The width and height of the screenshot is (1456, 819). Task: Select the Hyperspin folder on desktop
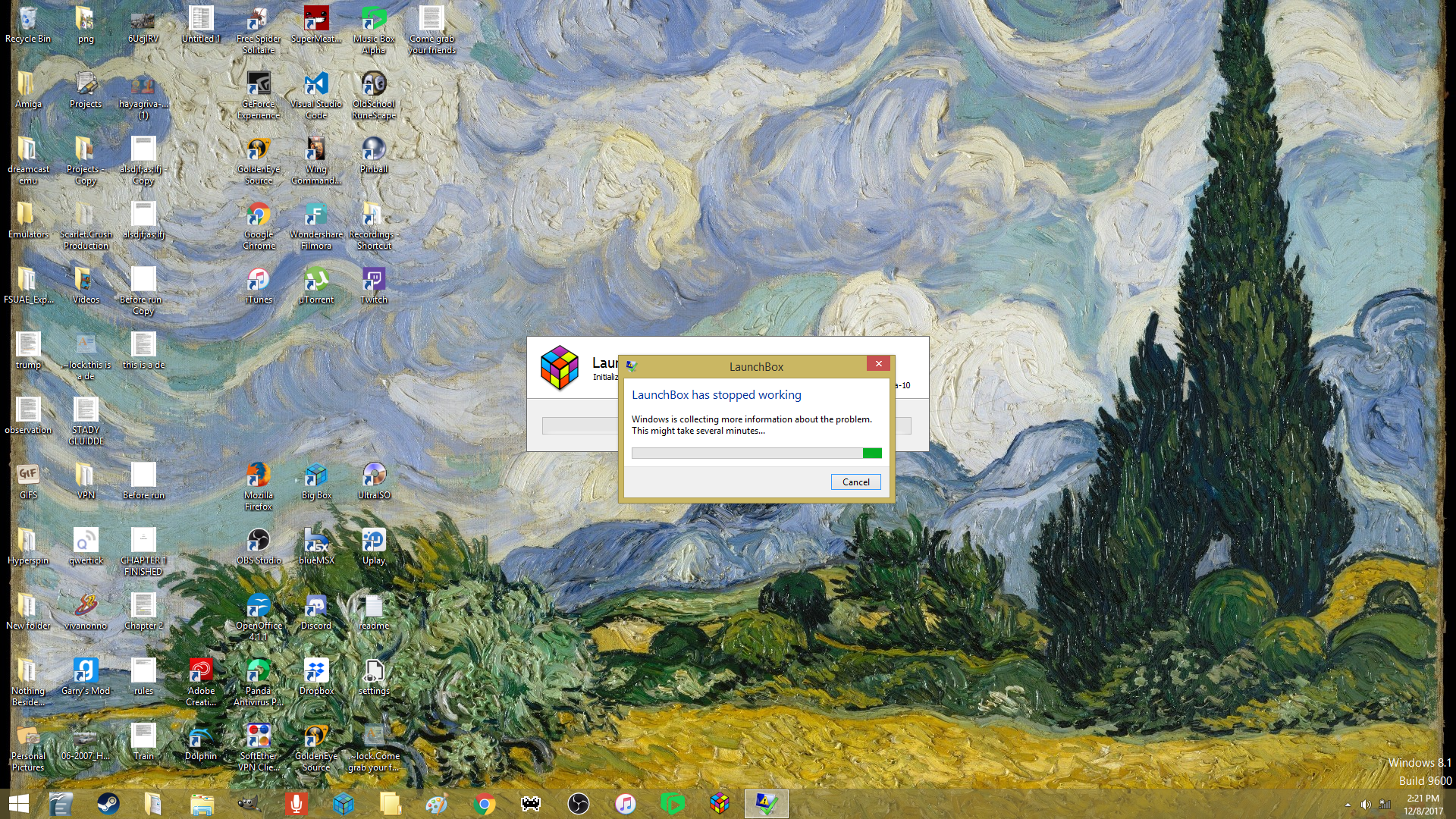(28, 546)
